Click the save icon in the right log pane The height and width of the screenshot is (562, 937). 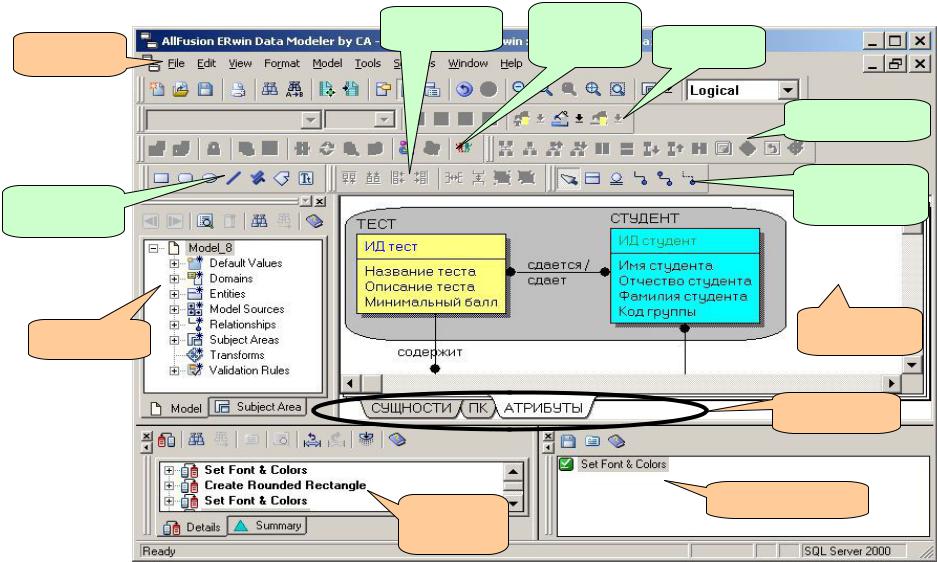coord(568,441)
